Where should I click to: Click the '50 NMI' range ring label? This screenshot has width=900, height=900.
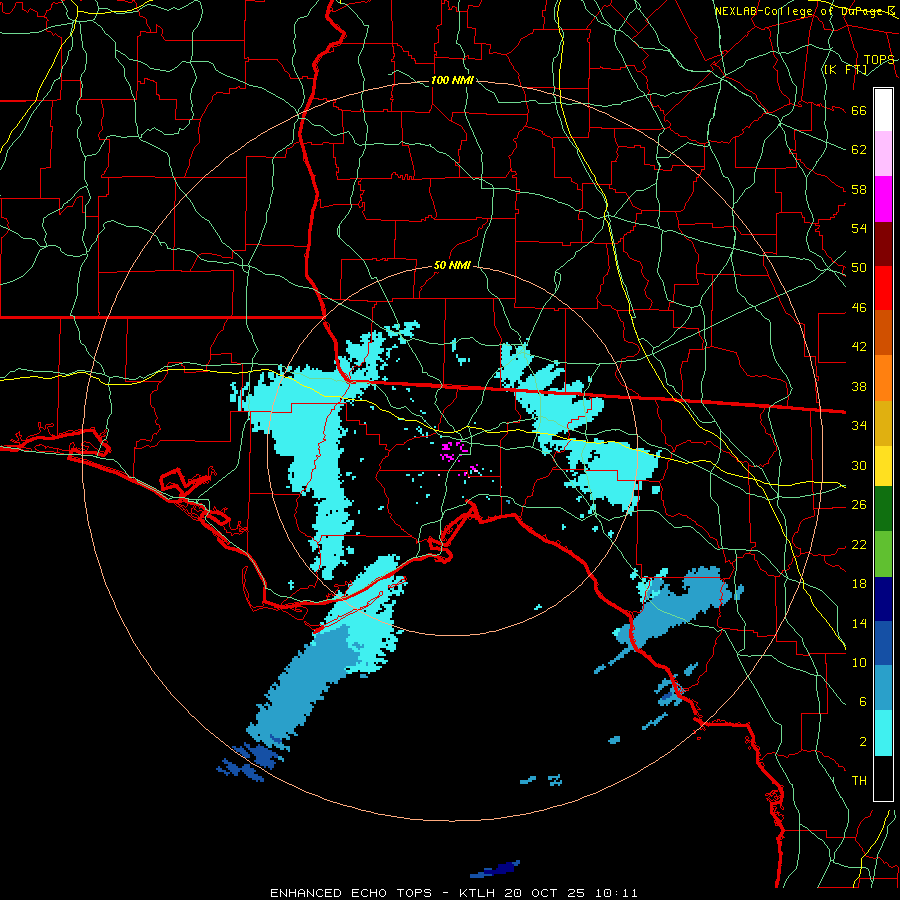(452, 265)
